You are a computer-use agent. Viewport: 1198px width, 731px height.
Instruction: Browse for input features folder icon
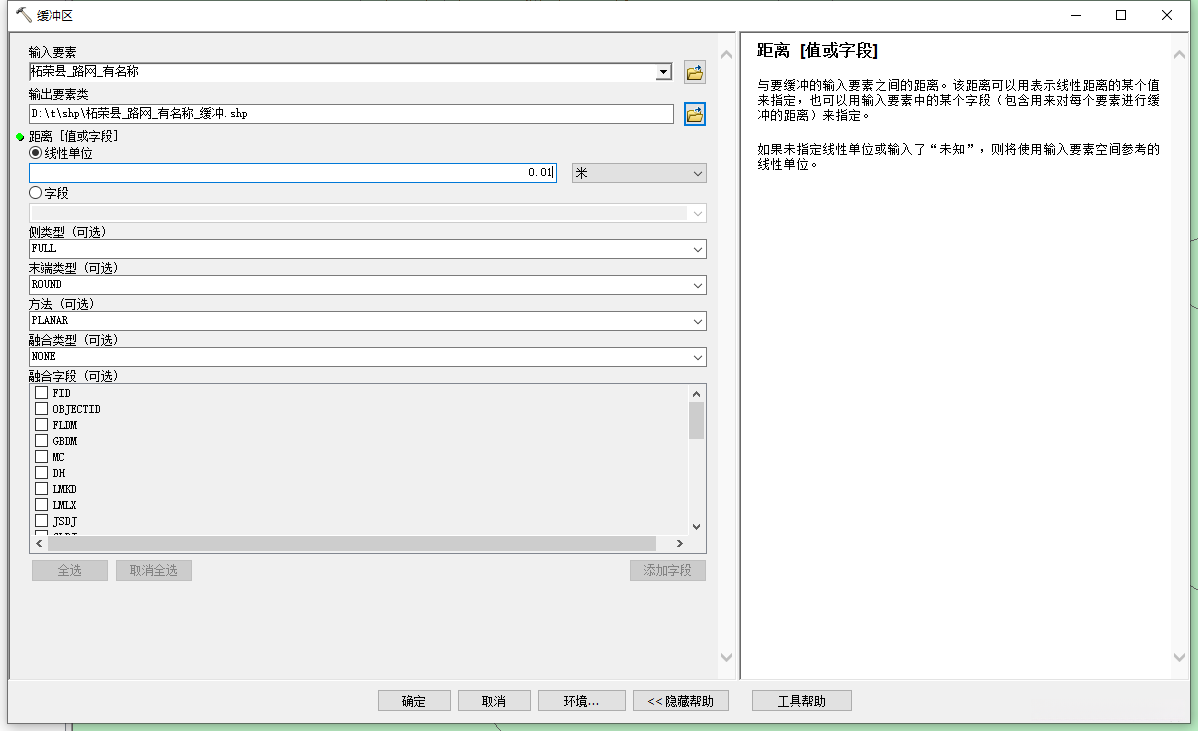click(x=695, y=73)
